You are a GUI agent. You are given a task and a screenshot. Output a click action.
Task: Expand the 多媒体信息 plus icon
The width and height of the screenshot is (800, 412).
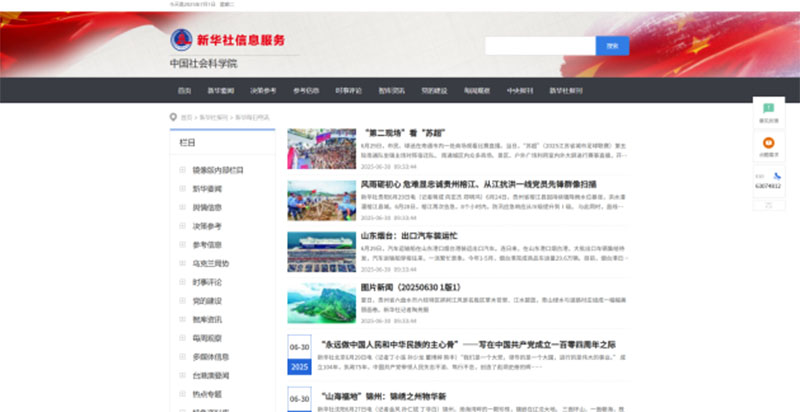click(183, 356)
